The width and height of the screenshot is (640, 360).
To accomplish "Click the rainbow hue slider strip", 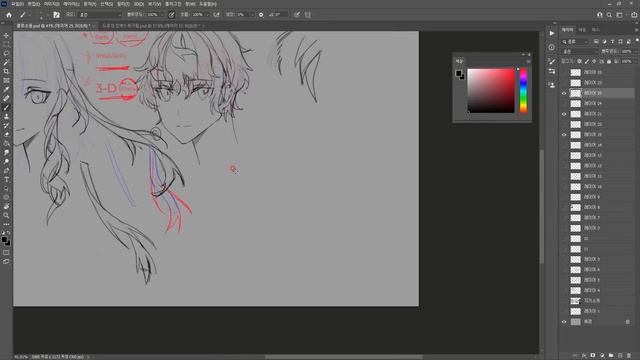I will click(x=523, y=91).
